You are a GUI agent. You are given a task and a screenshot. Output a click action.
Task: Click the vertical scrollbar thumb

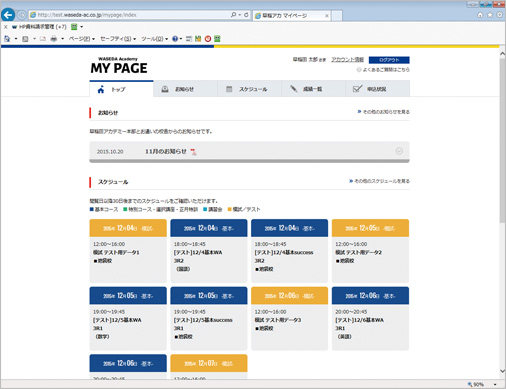(502, 140)
